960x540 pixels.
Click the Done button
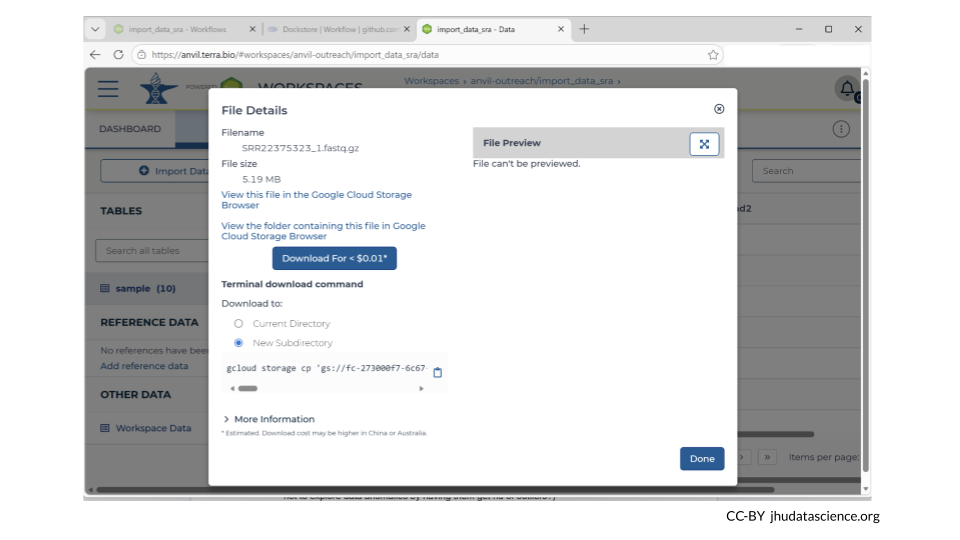tap(702, 459)
